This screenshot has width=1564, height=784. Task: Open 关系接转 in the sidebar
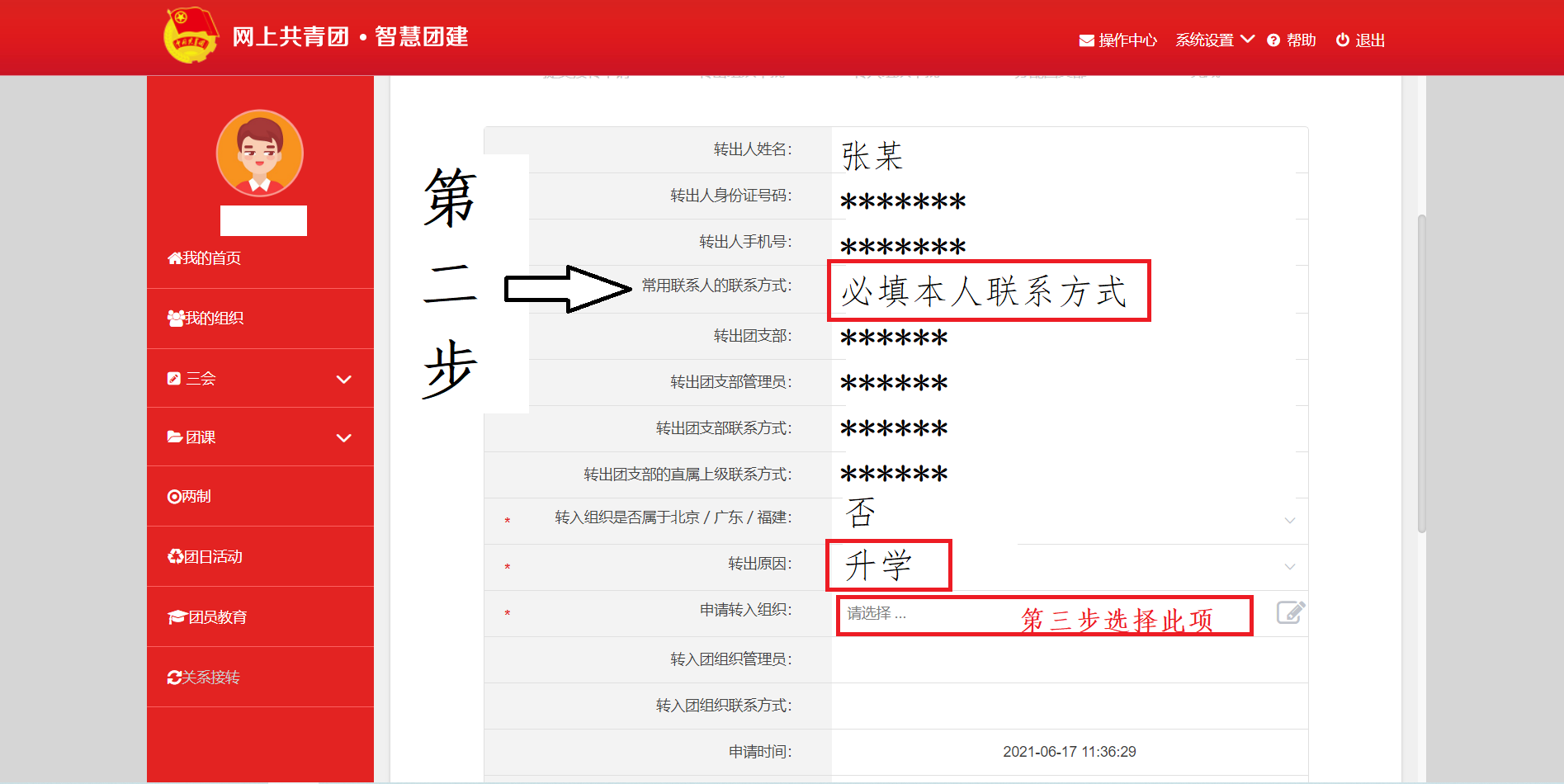[x=204, y=678]
